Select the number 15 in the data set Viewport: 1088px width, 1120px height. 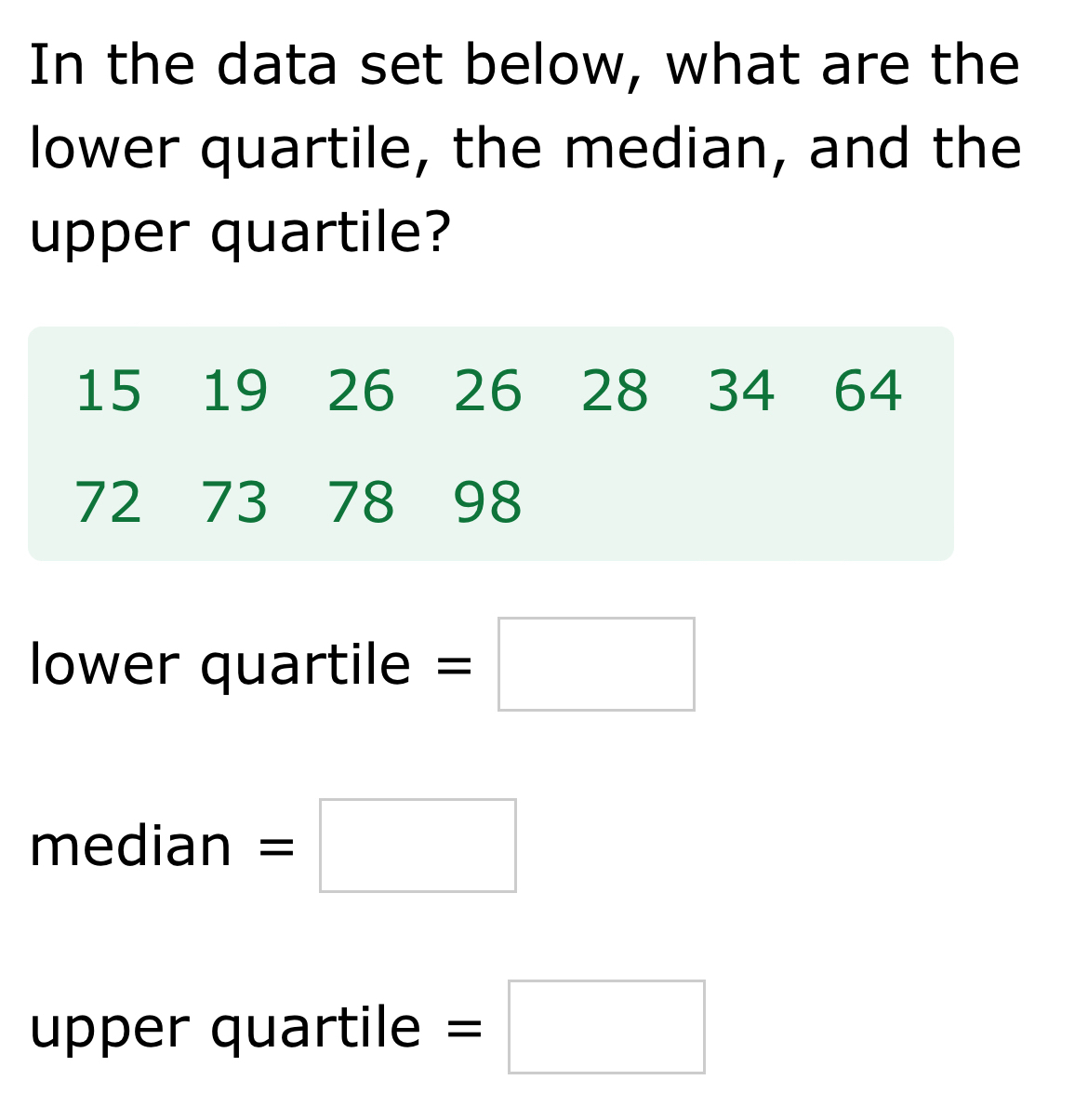coord(109,393)
